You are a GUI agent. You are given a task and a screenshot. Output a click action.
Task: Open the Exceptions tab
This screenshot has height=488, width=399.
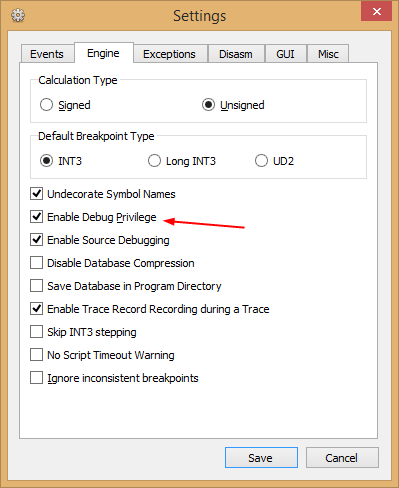[170, 54]
